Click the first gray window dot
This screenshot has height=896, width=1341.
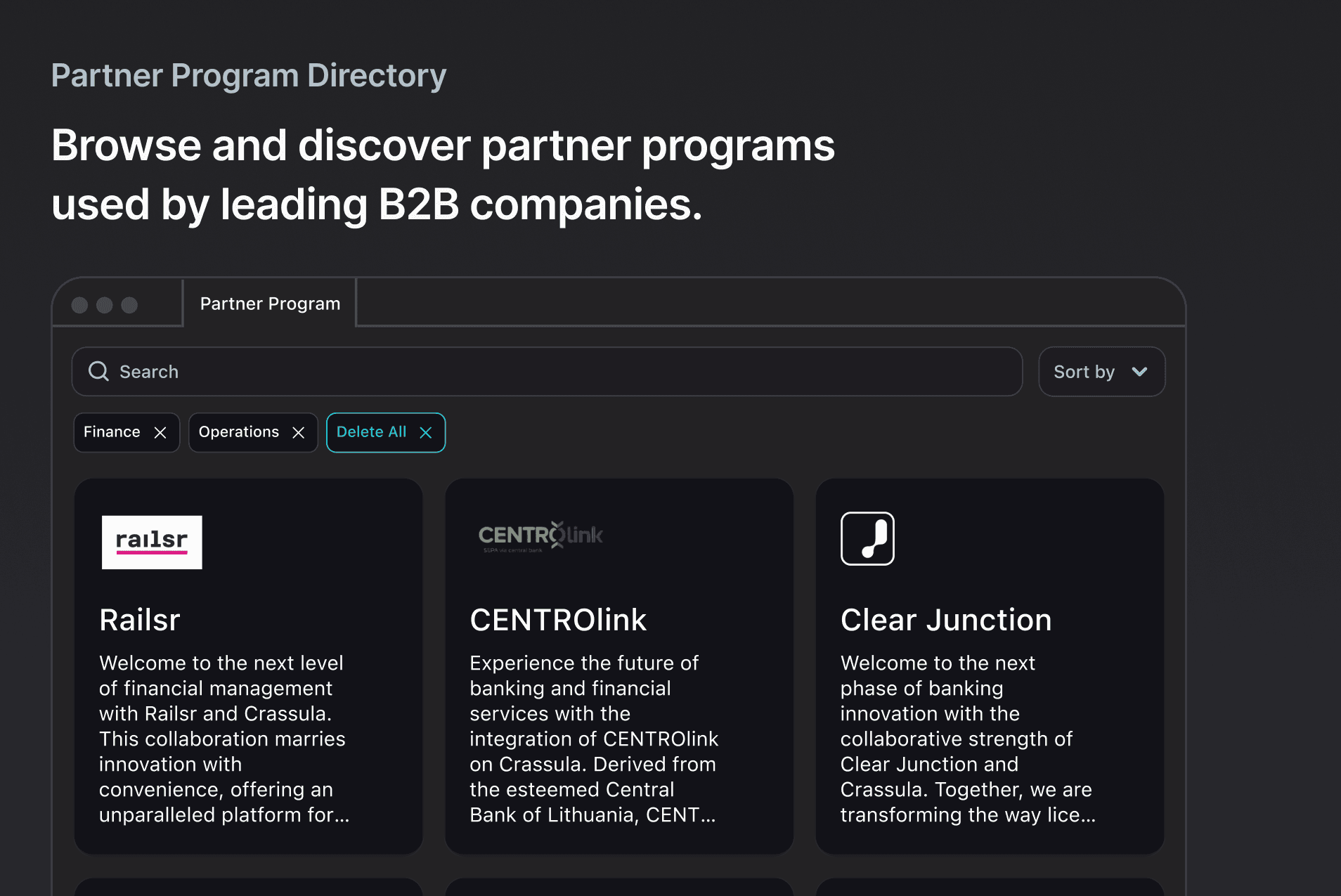pyautogui.click(x=79, y=305)
